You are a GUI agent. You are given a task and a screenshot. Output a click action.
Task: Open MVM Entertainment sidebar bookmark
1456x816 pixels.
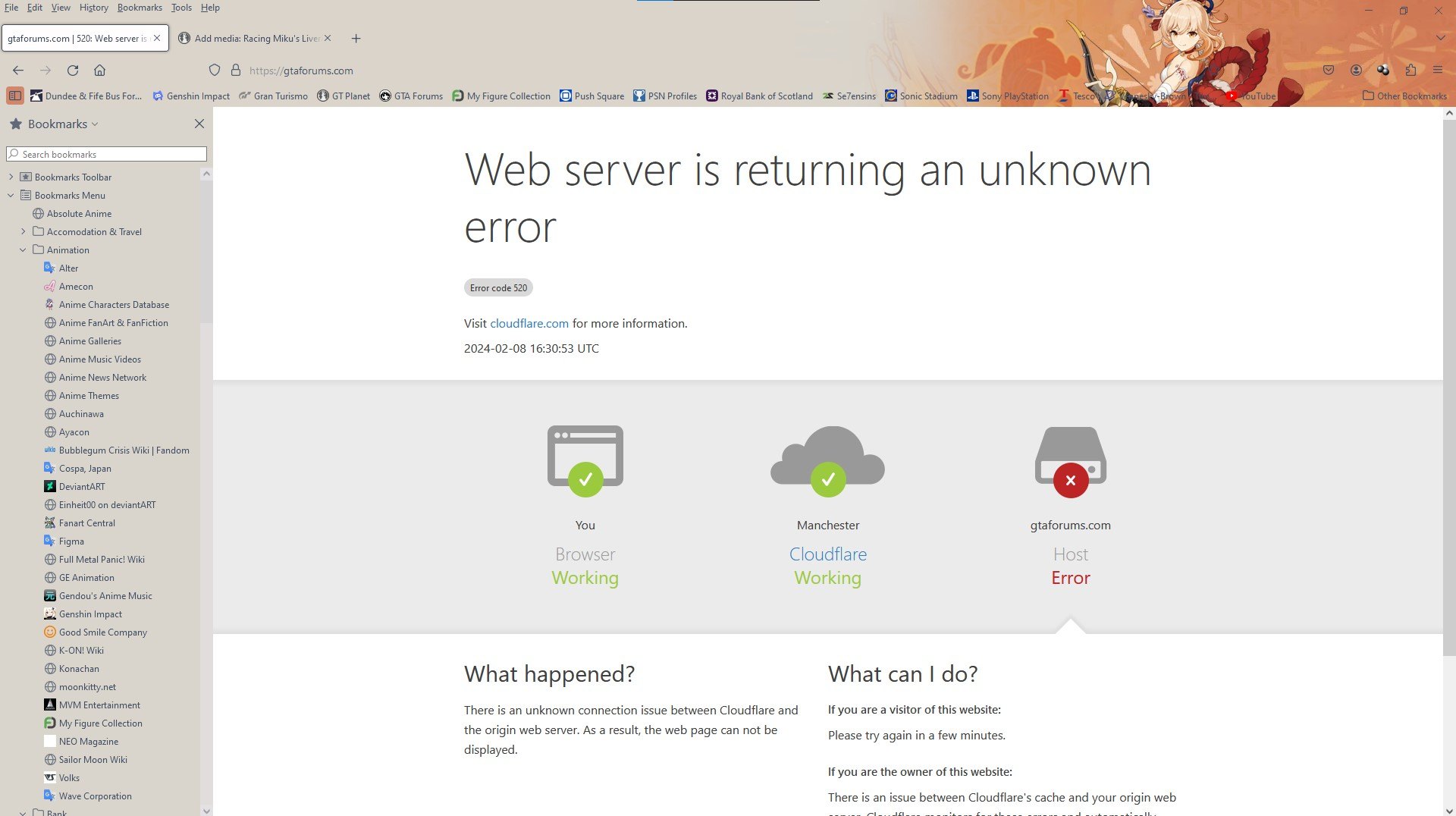(99, 705)
